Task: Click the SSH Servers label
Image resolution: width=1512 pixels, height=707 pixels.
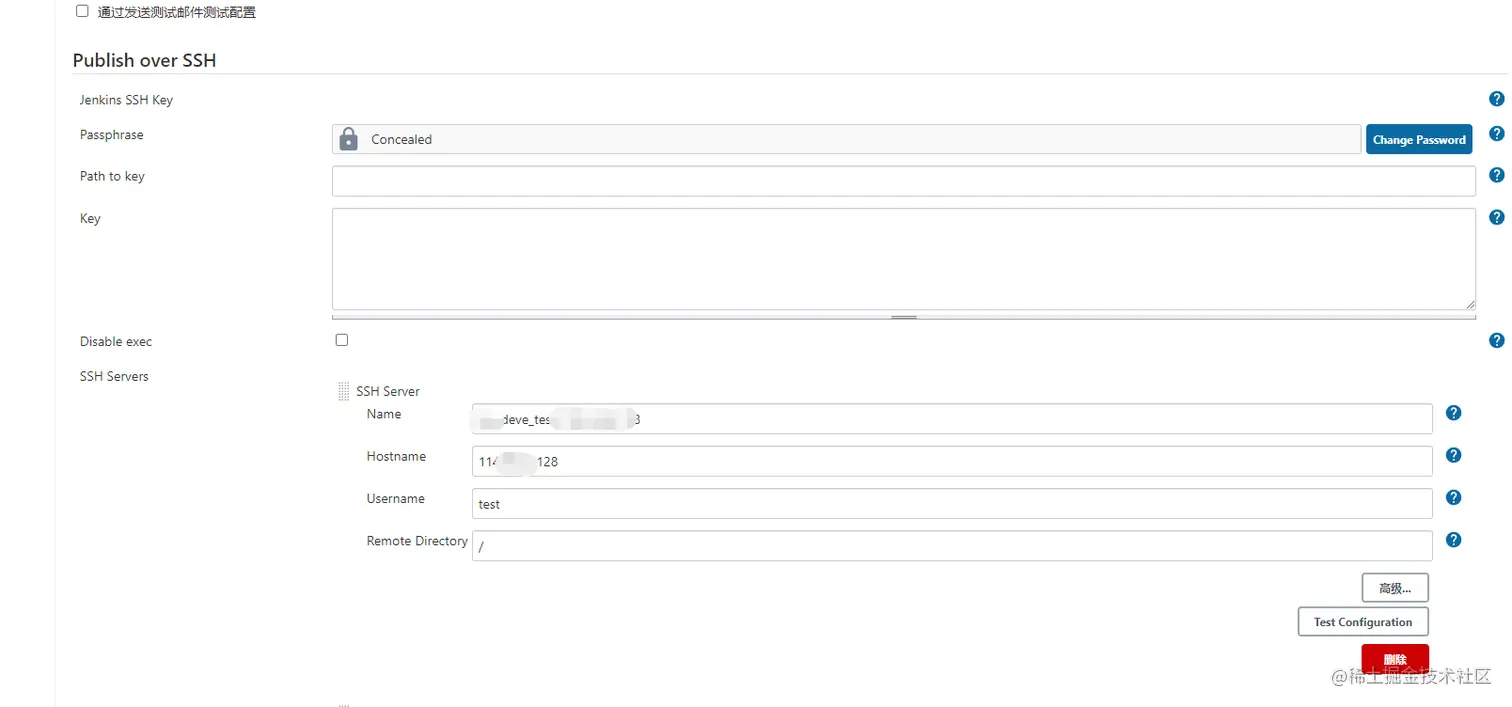Action: pos(114,376)
